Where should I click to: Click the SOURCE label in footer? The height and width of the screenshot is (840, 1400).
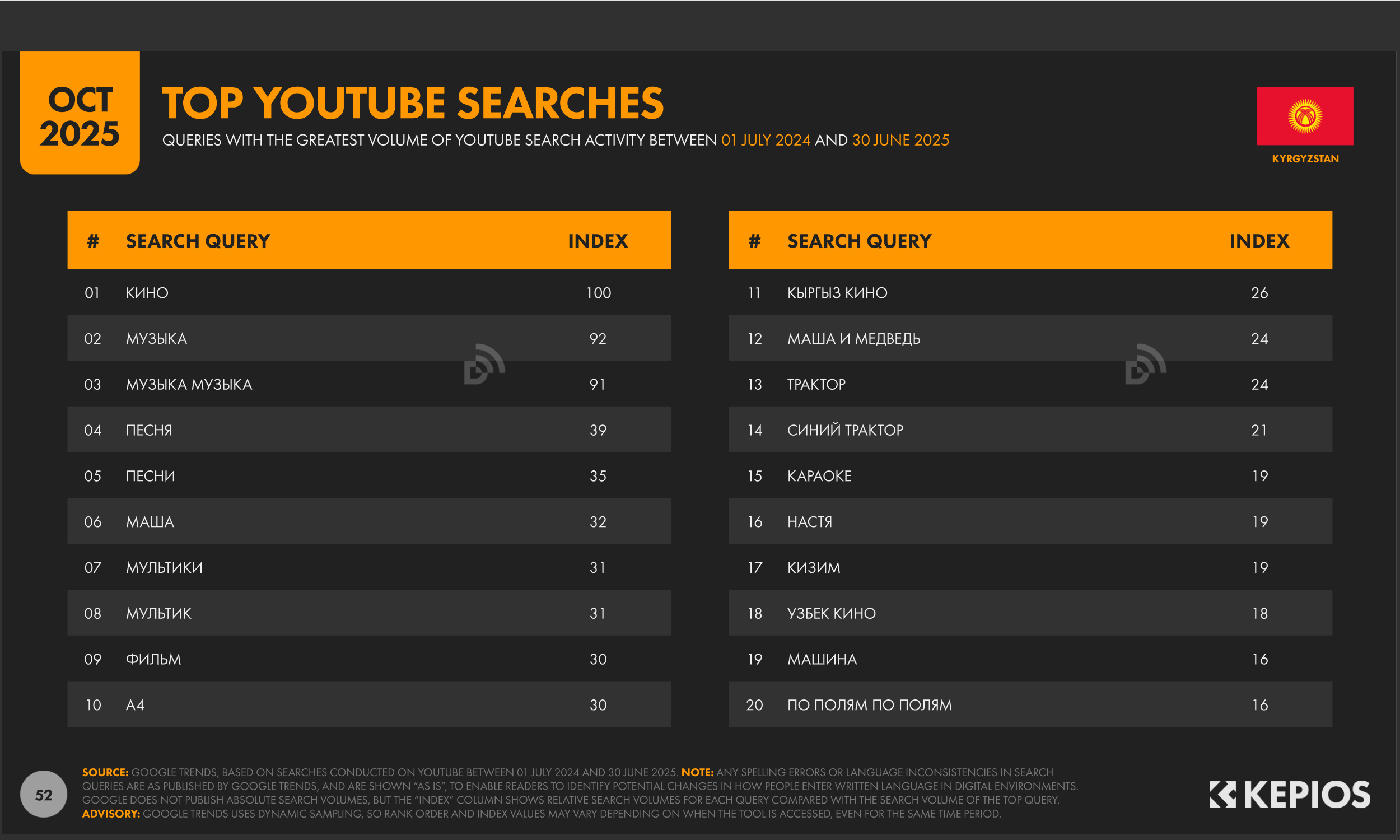click(105, 772)
